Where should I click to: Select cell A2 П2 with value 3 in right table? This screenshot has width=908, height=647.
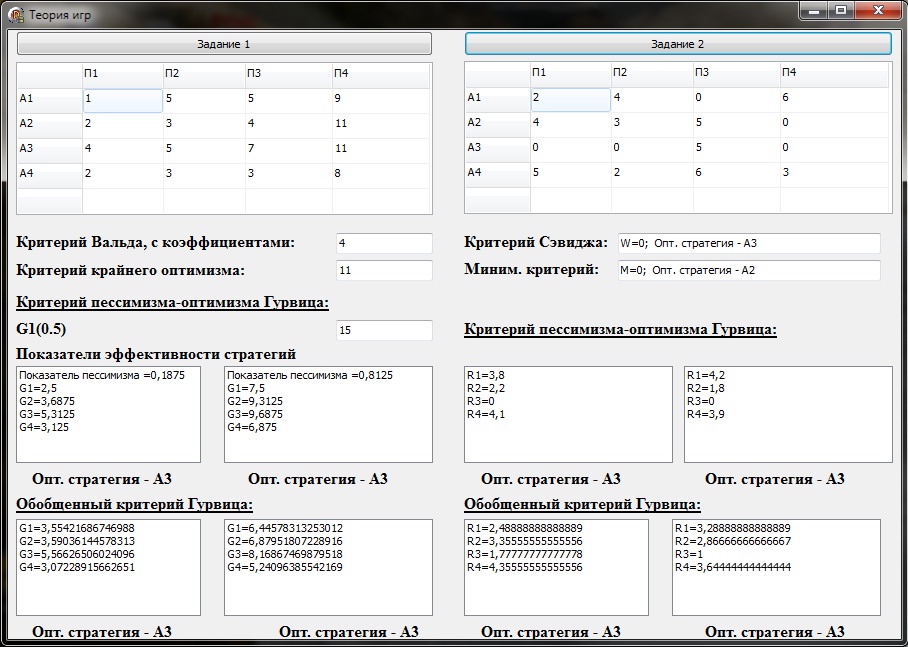(x=652, y=125)
